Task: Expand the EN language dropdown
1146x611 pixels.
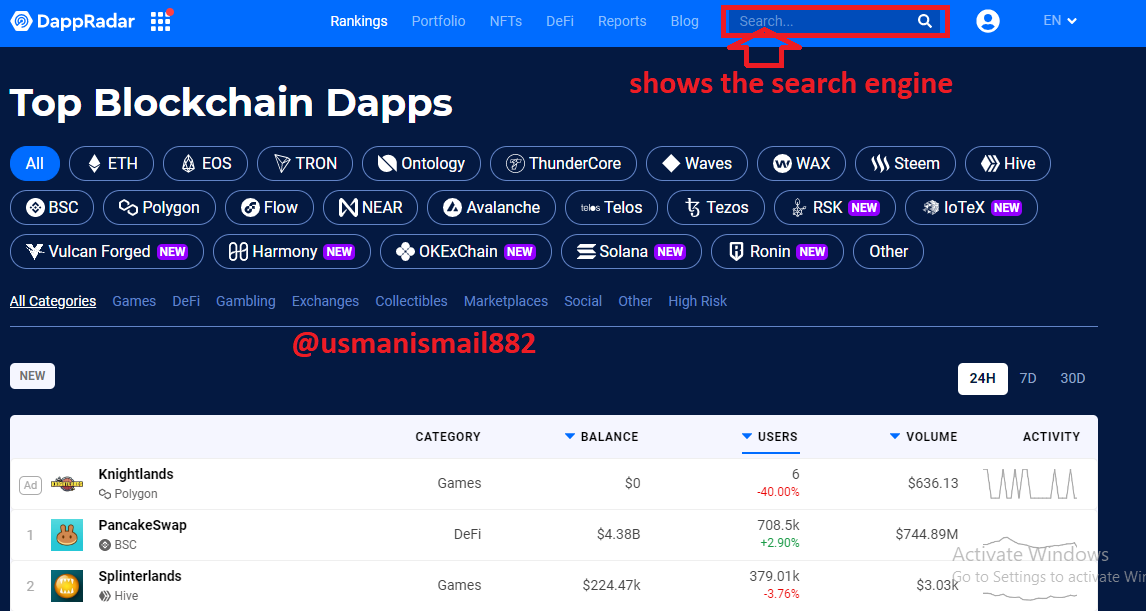Action: tap(1060, 20)
